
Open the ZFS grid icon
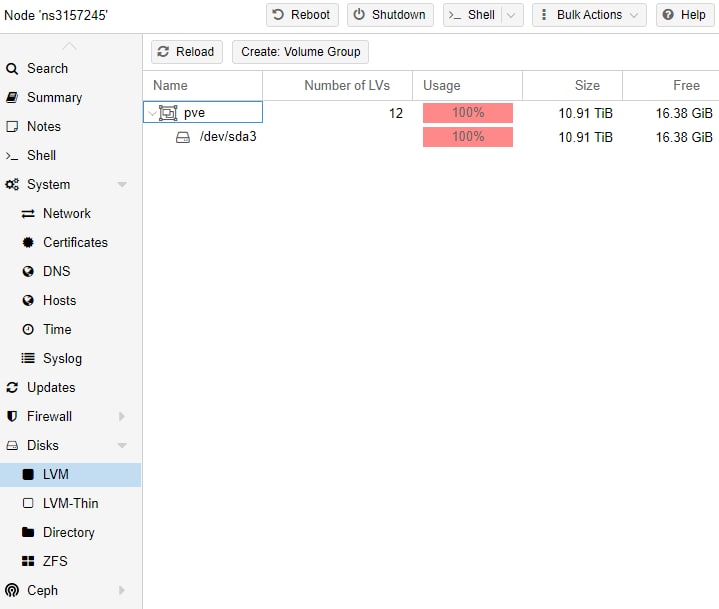click(x=28, y=561)
